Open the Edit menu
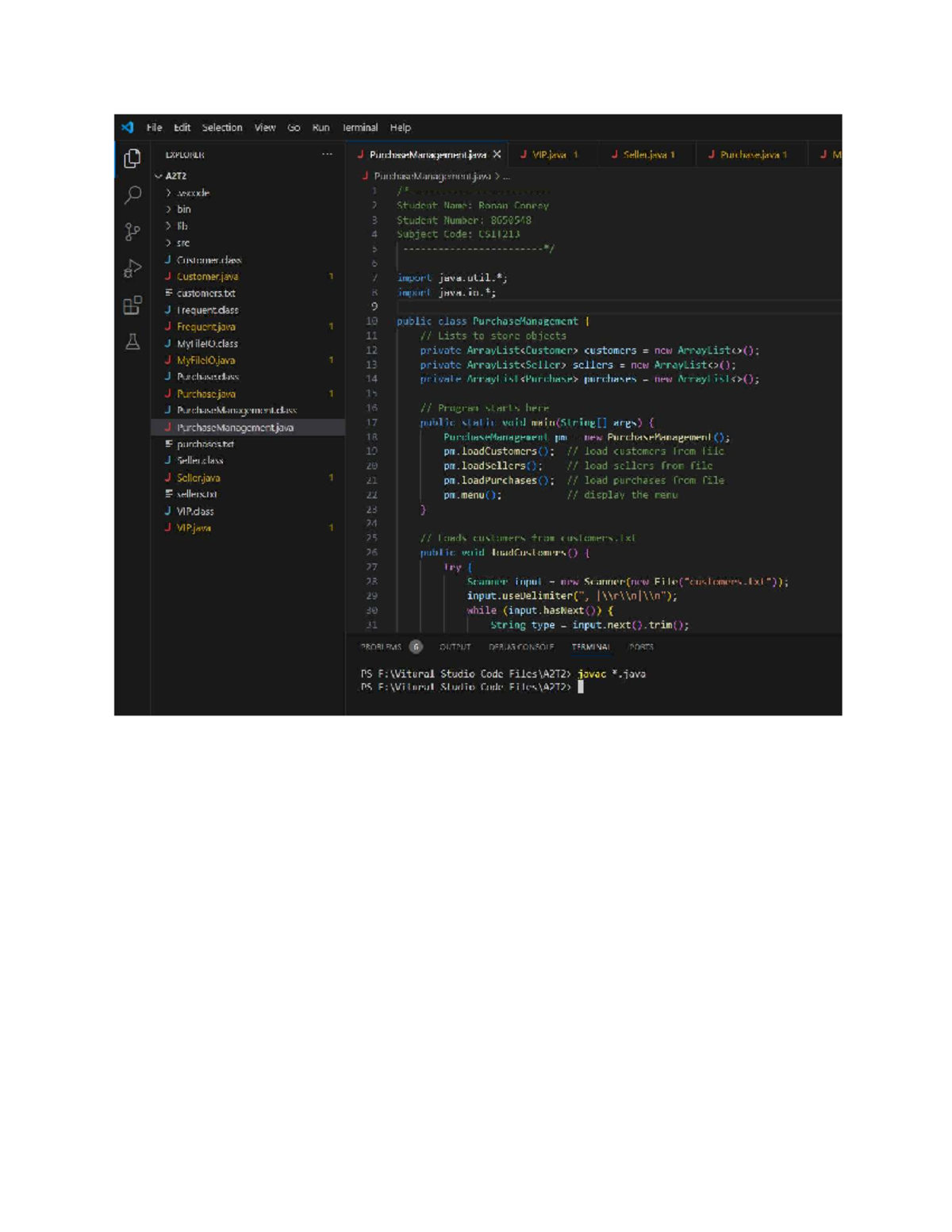Viewport: 952px width, 1232px height. tap(182, 127)
